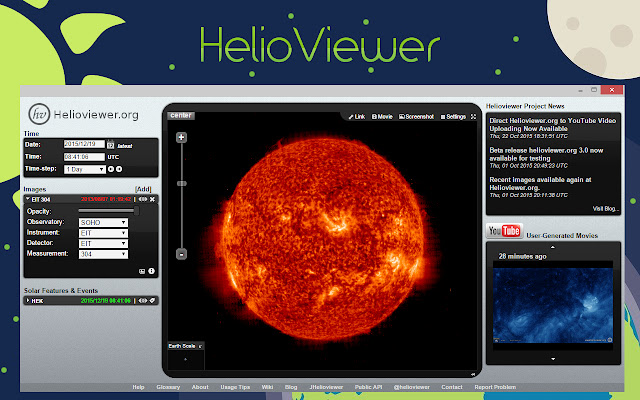
Task: Show next user-generated movies with down arrow
Action: click(553, 359)
